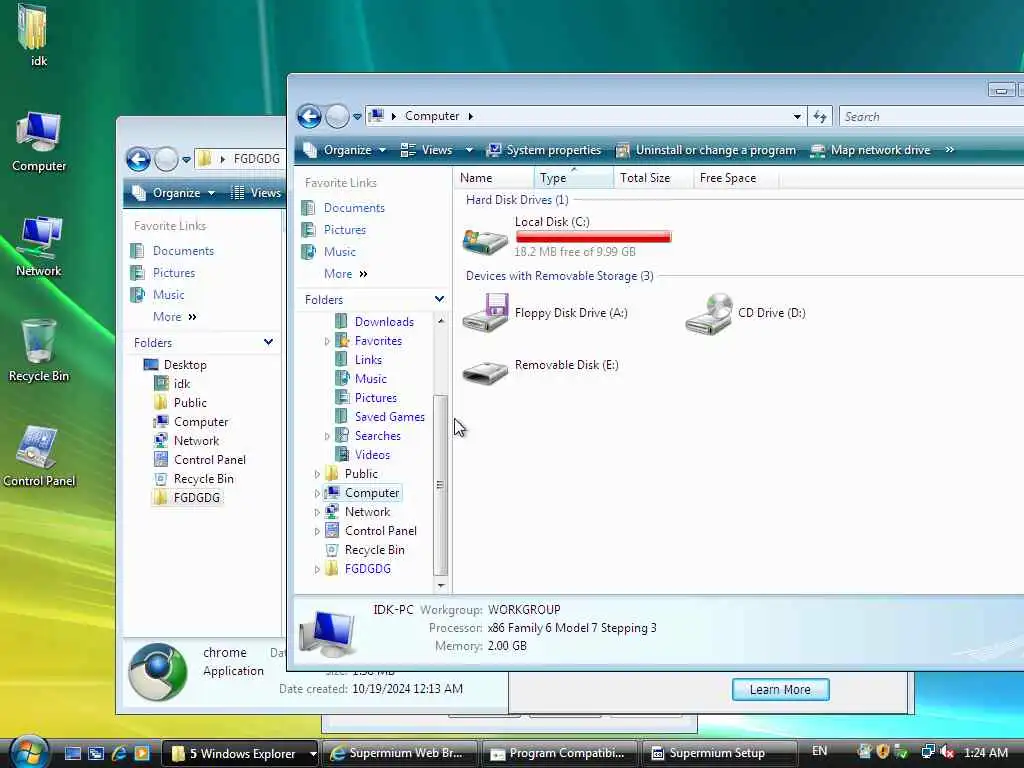
Task: Click Views button in FGDGDG window
Action: [x=257, y=193]
